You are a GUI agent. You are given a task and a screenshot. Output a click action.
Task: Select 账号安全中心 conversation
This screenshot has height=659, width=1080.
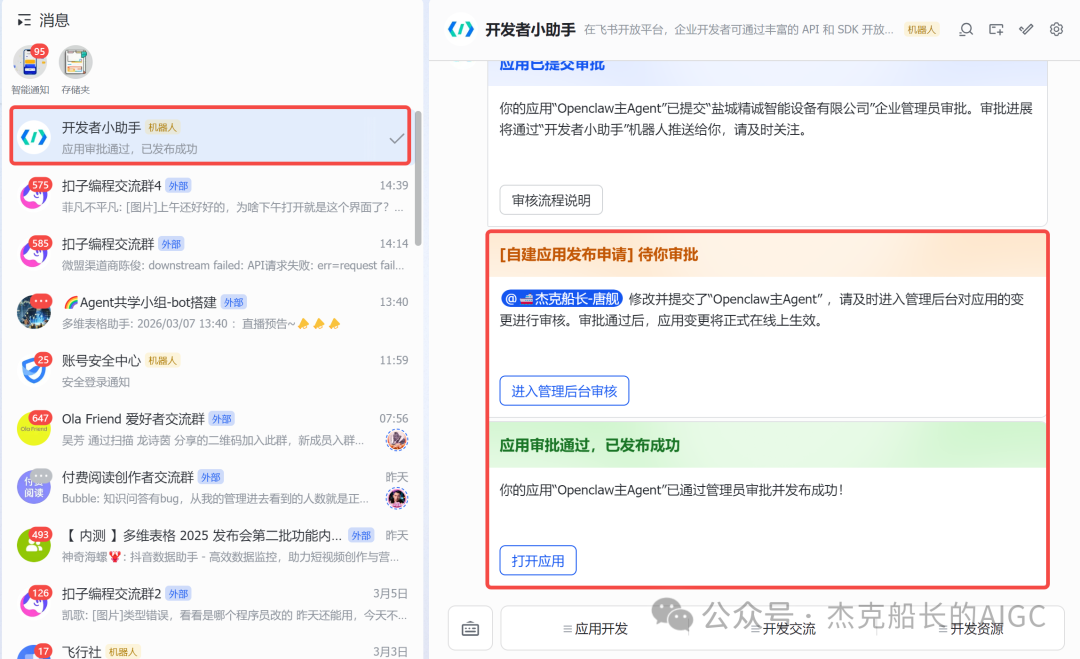(x=212, y=370)
